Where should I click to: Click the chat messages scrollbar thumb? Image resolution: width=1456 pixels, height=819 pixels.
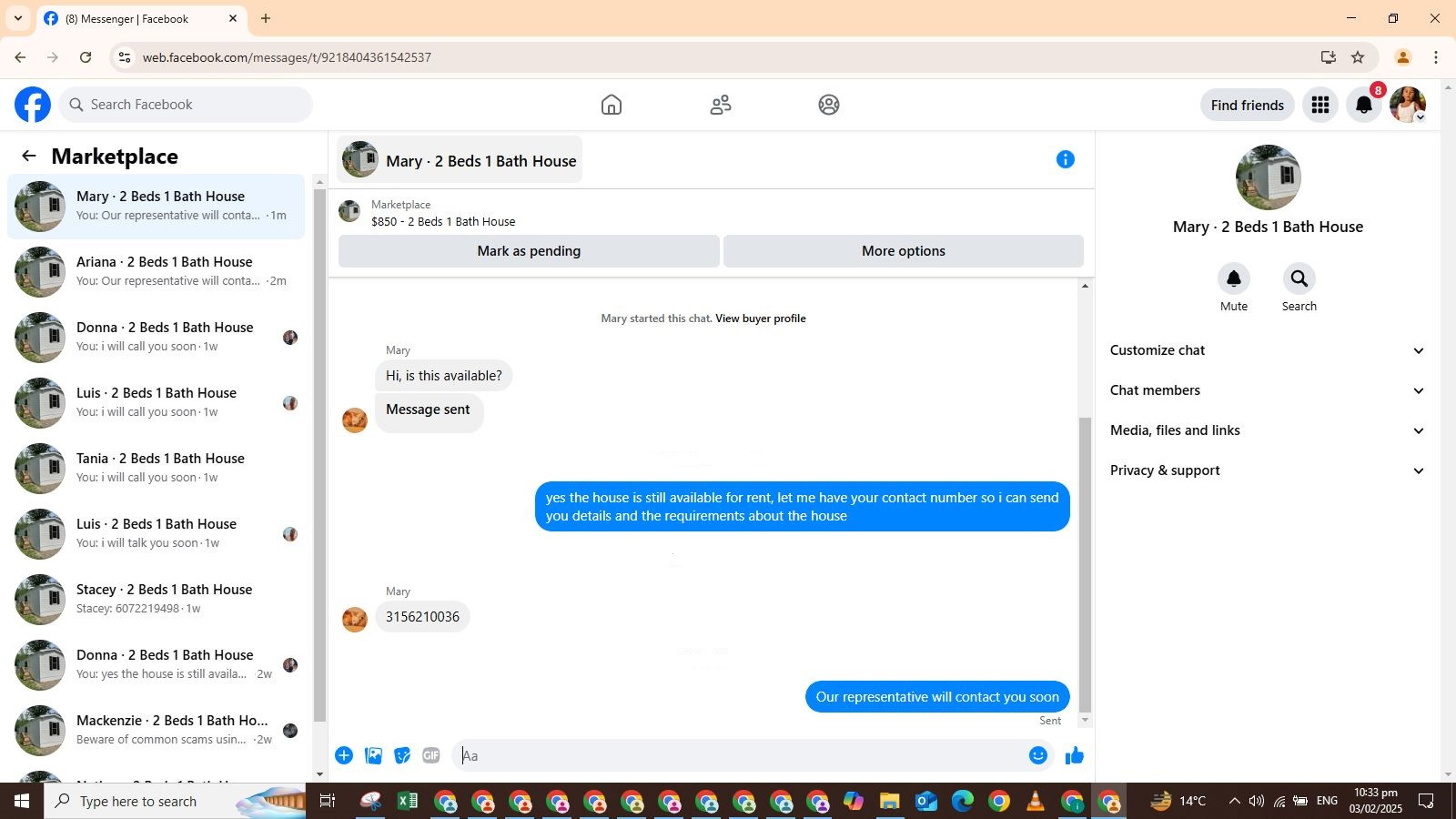[1084, 564]
